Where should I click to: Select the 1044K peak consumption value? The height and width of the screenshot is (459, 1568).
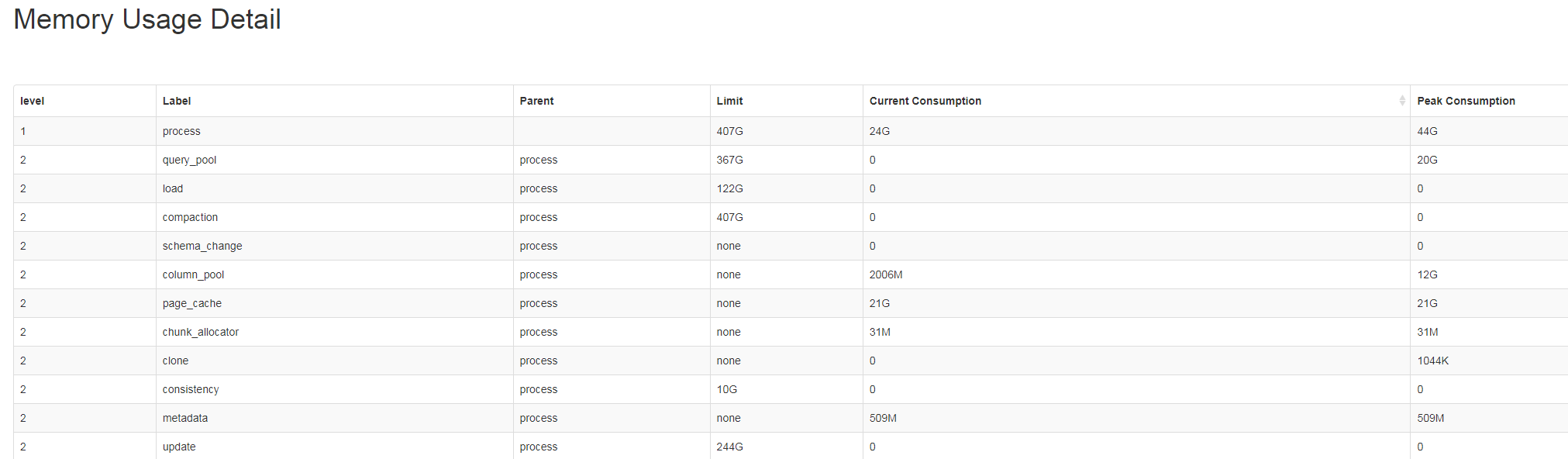(x=1432, y=361)
